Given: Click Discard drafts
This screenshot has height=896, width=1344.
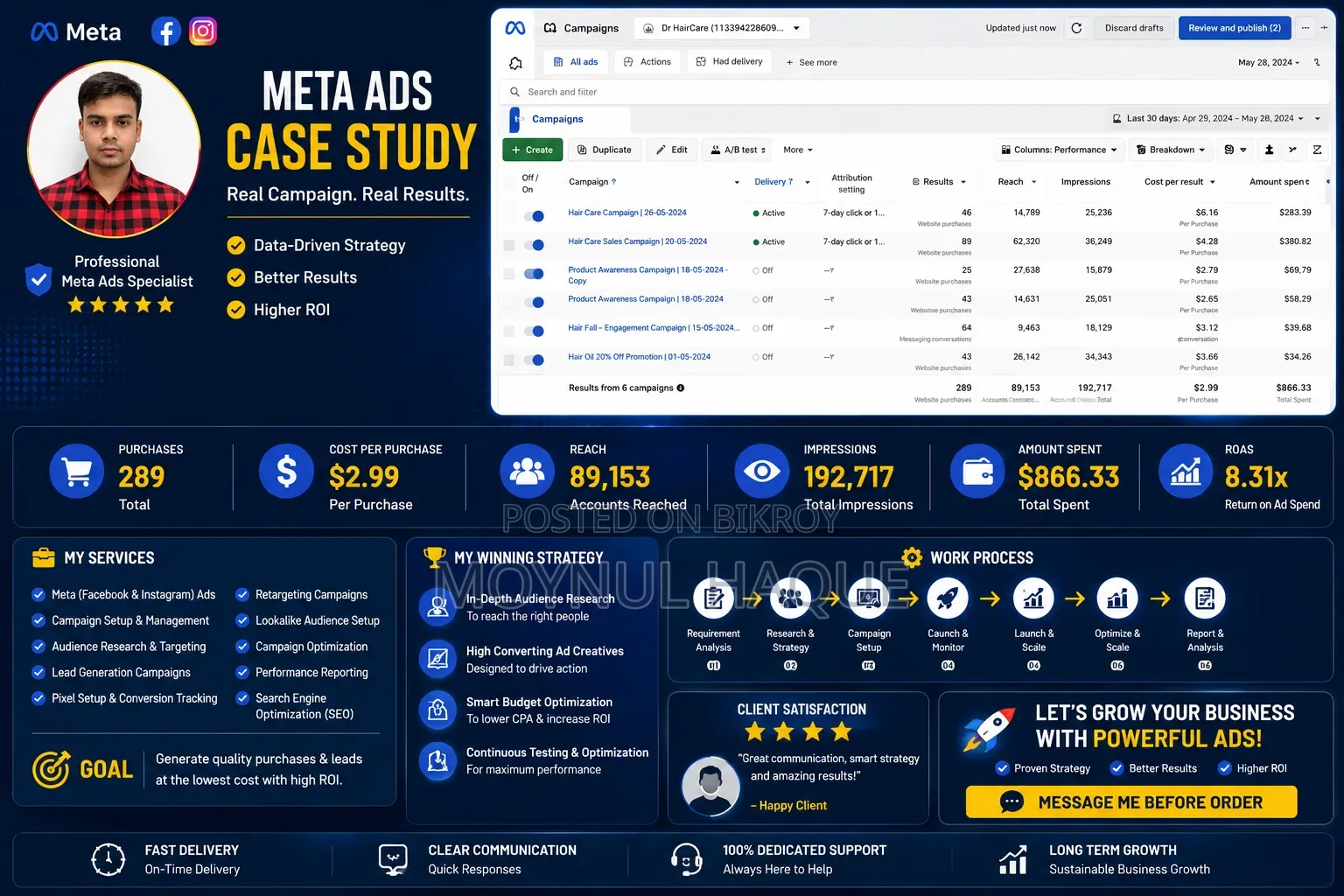Looking at the screenshot, I should coord(1134,28).
